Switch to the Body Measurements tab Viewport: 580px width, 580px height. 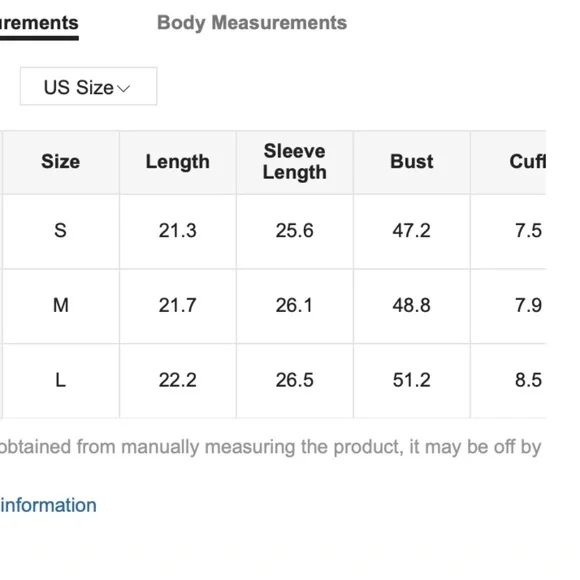point(252,23)
